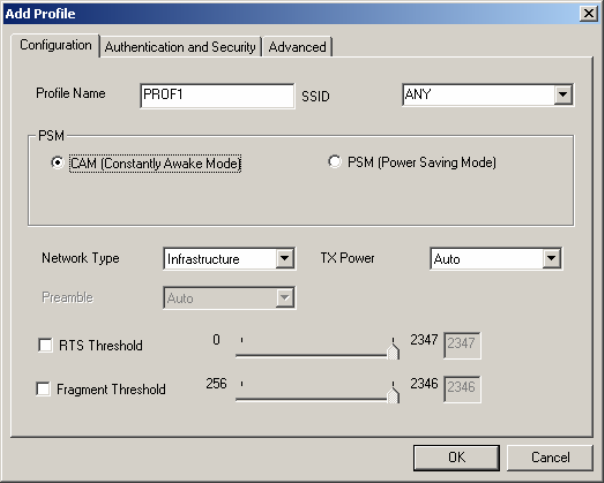Click the grayed-out Preamble label
Screen dimensions: 604x483
pyautogui.click(x=67, y=297)
